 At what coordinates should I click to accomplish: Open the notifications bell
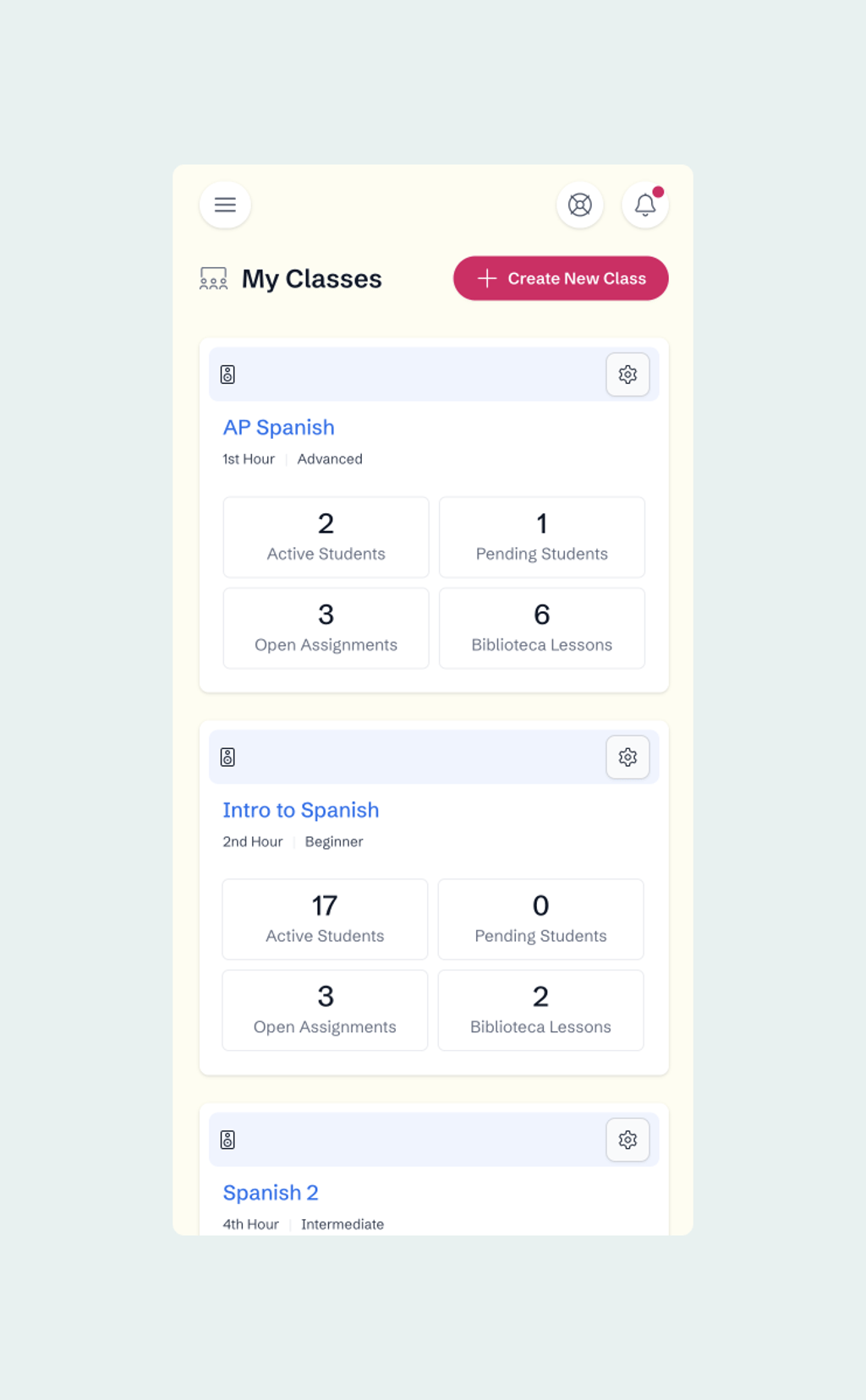pos(645,205)
